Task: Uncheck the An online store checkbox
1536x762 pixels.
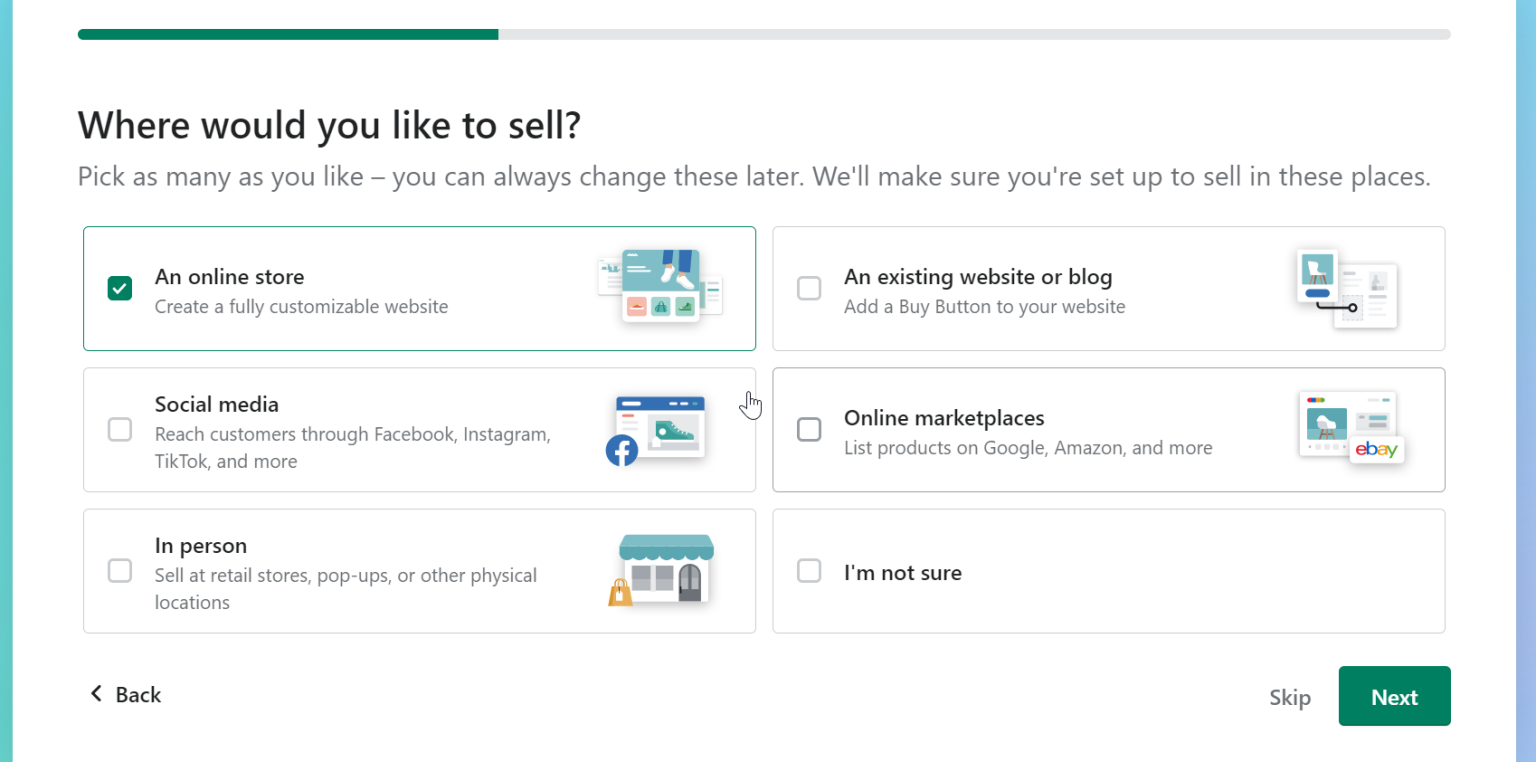Action: pos(119,288)
